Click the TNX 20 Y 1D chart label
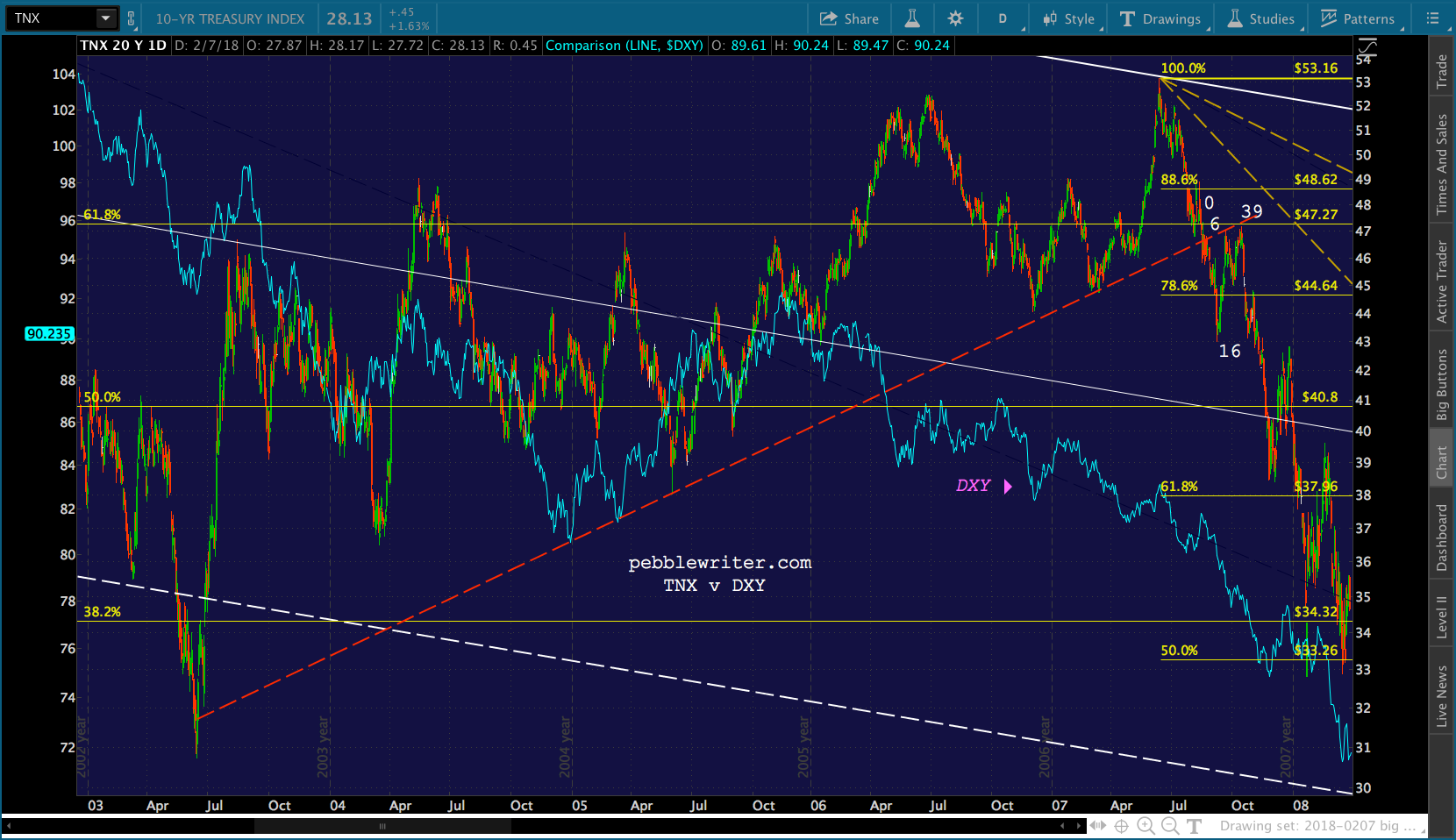1456x840 pixels. (123, 45)
